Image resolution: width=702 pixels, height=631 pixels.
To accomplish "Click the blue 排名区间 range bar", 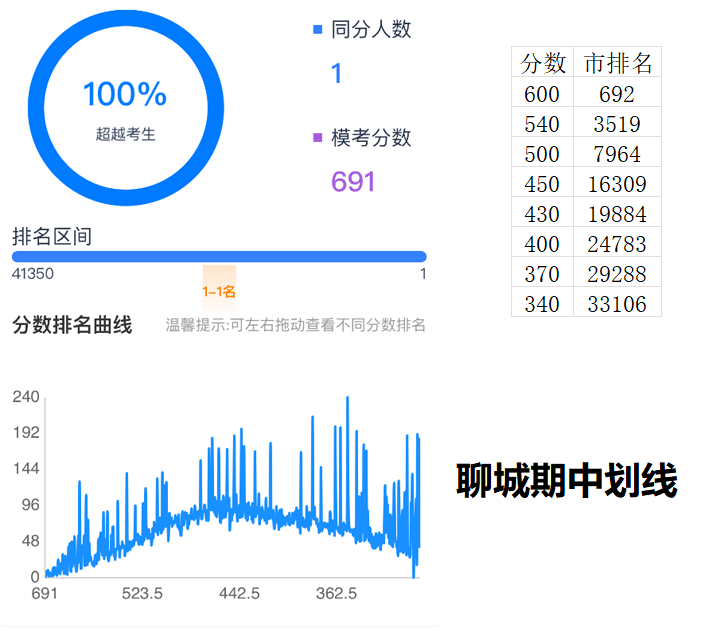I will [x=219, y=256].
